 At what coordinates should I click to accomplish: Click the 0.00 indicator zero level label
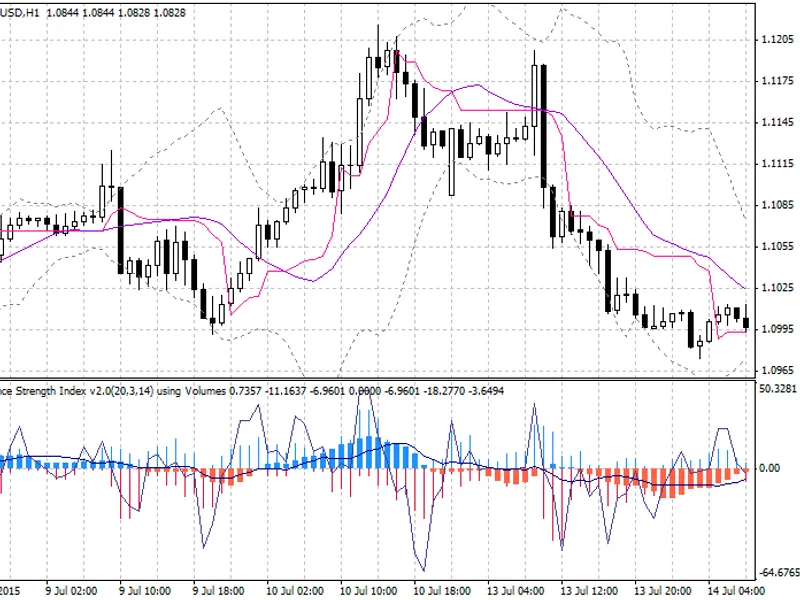[x=769, y=468]
